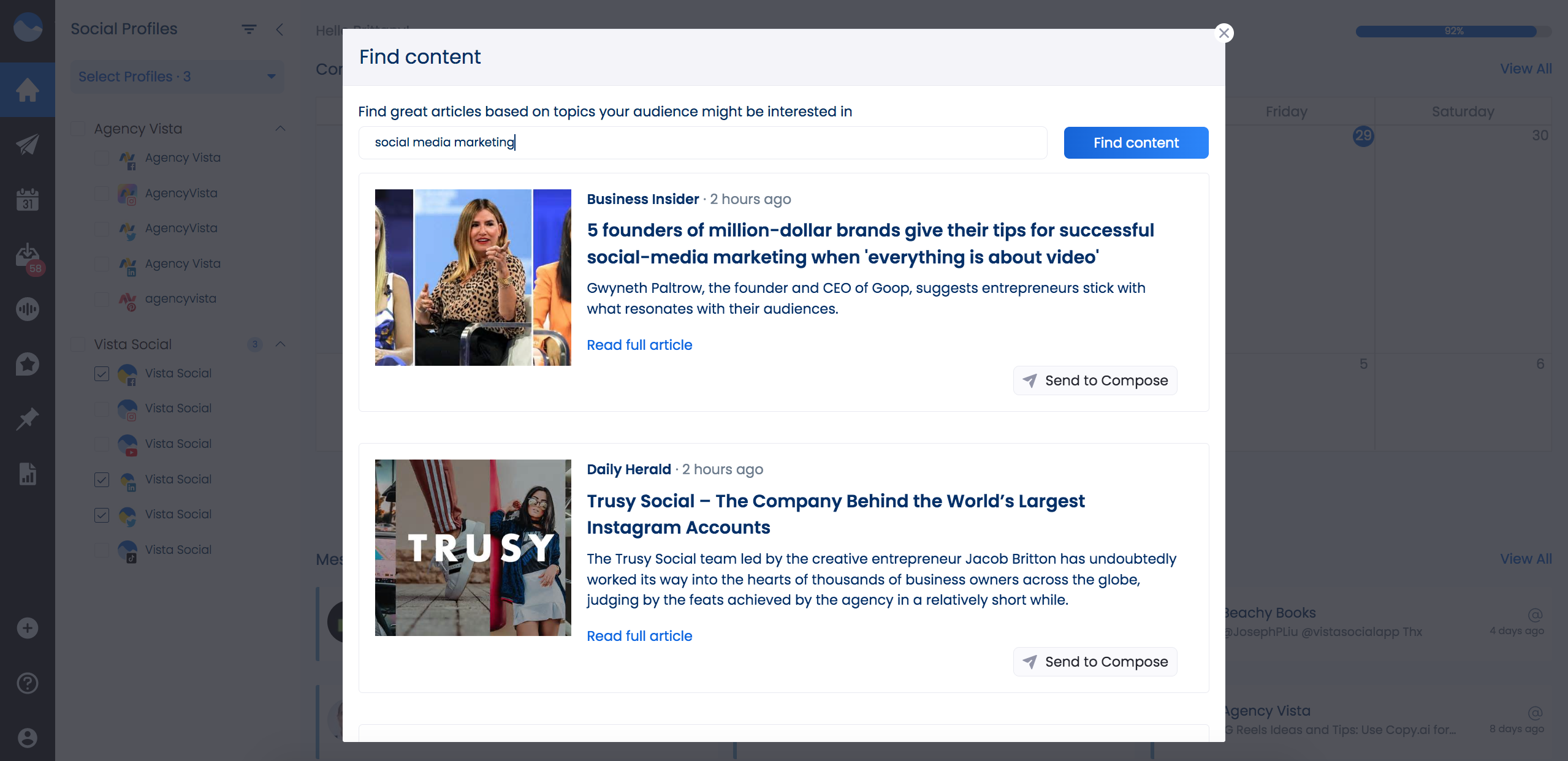Select the Publish paper plane icon
The width and height of the screenshot is (1568, 761).
(28, 145)
